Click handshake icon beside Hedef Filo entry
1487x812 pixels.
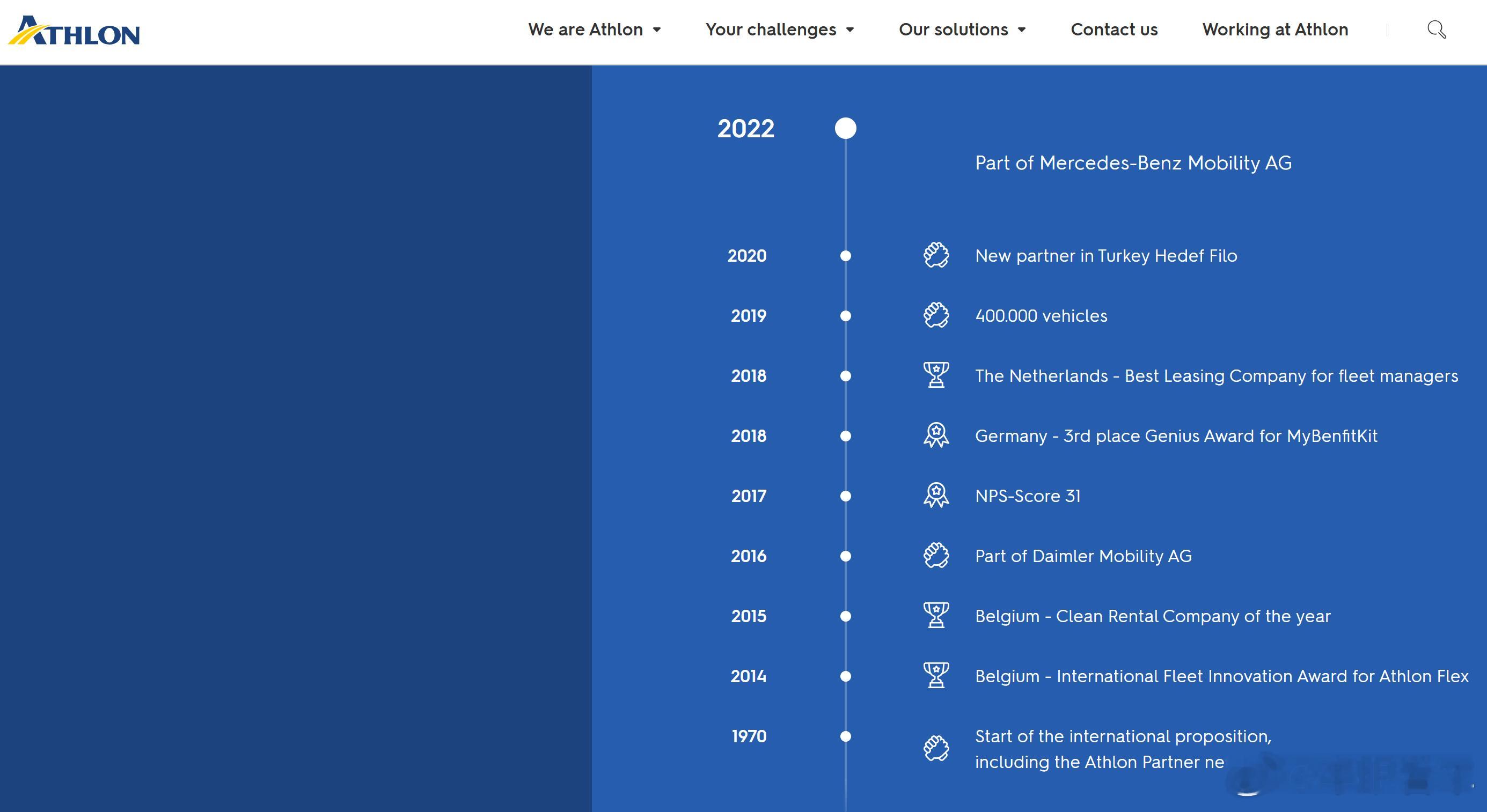936,256
